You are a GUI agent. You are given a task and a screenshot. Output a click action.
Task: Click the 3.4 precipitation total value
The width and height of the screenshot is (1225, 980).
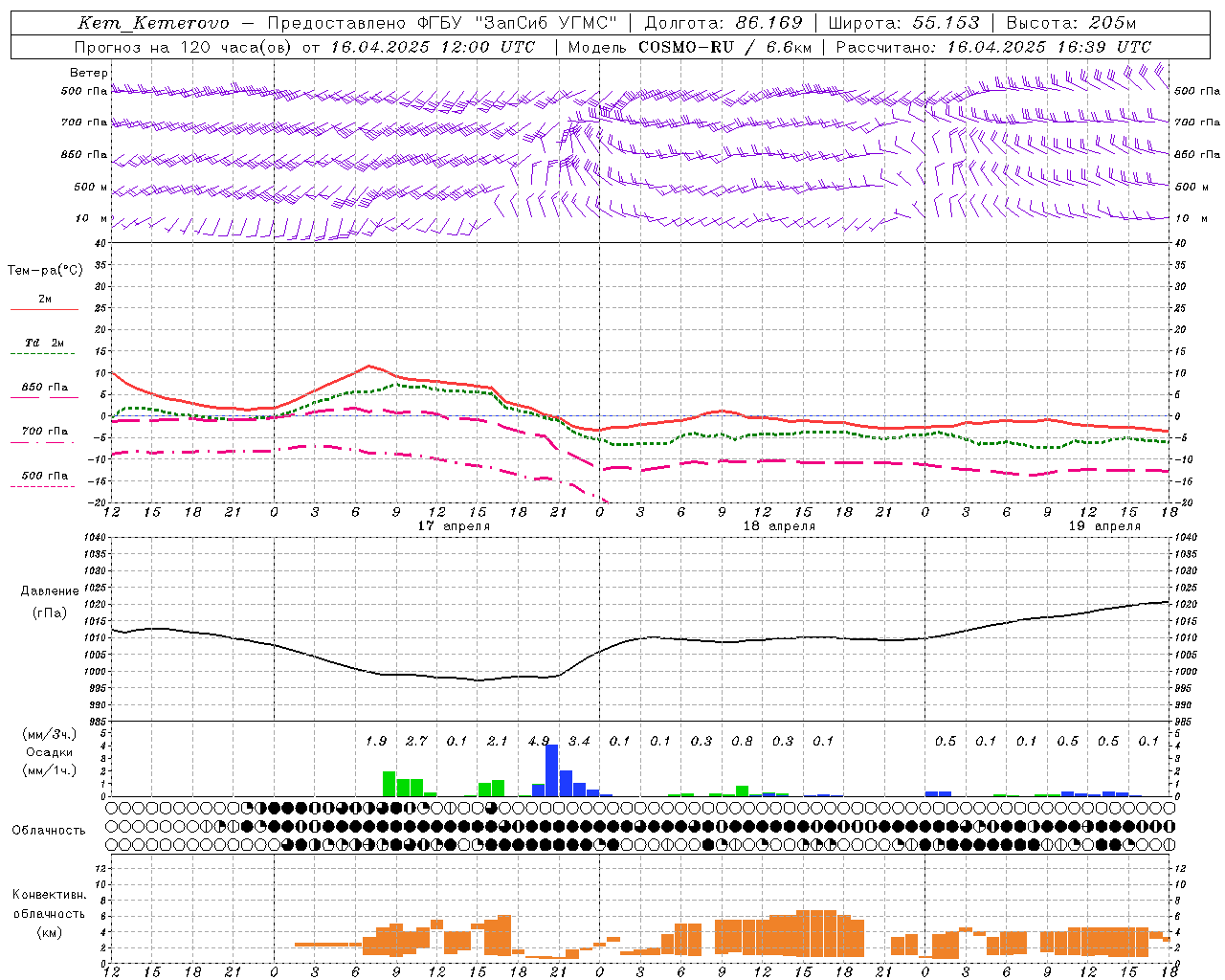pyautogui.click(x=579, y=741)
